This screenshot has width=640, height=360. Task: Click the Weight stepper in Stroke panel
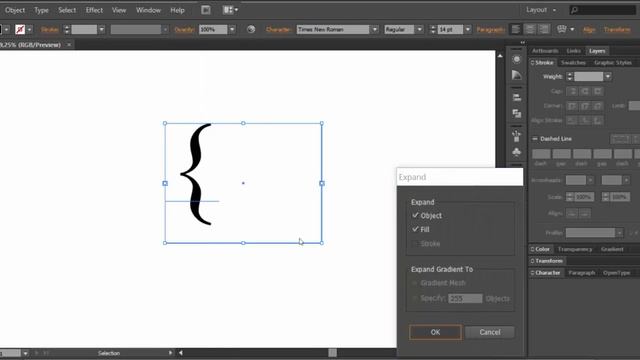[x=570, y=76]
